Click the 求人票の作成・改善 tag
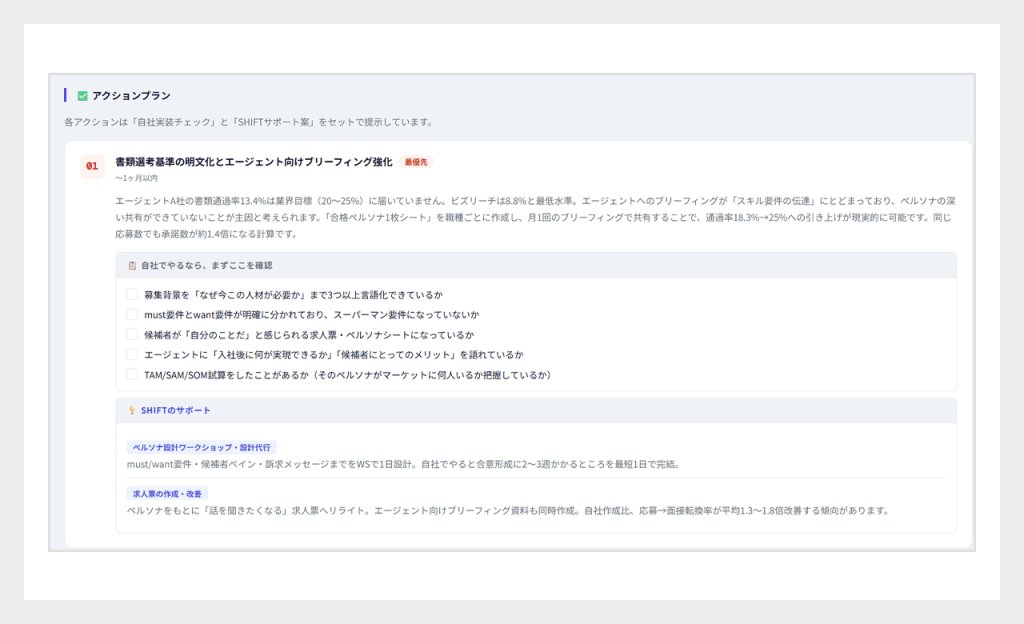This screenshot has width=1024, height=624. (167, 494)
